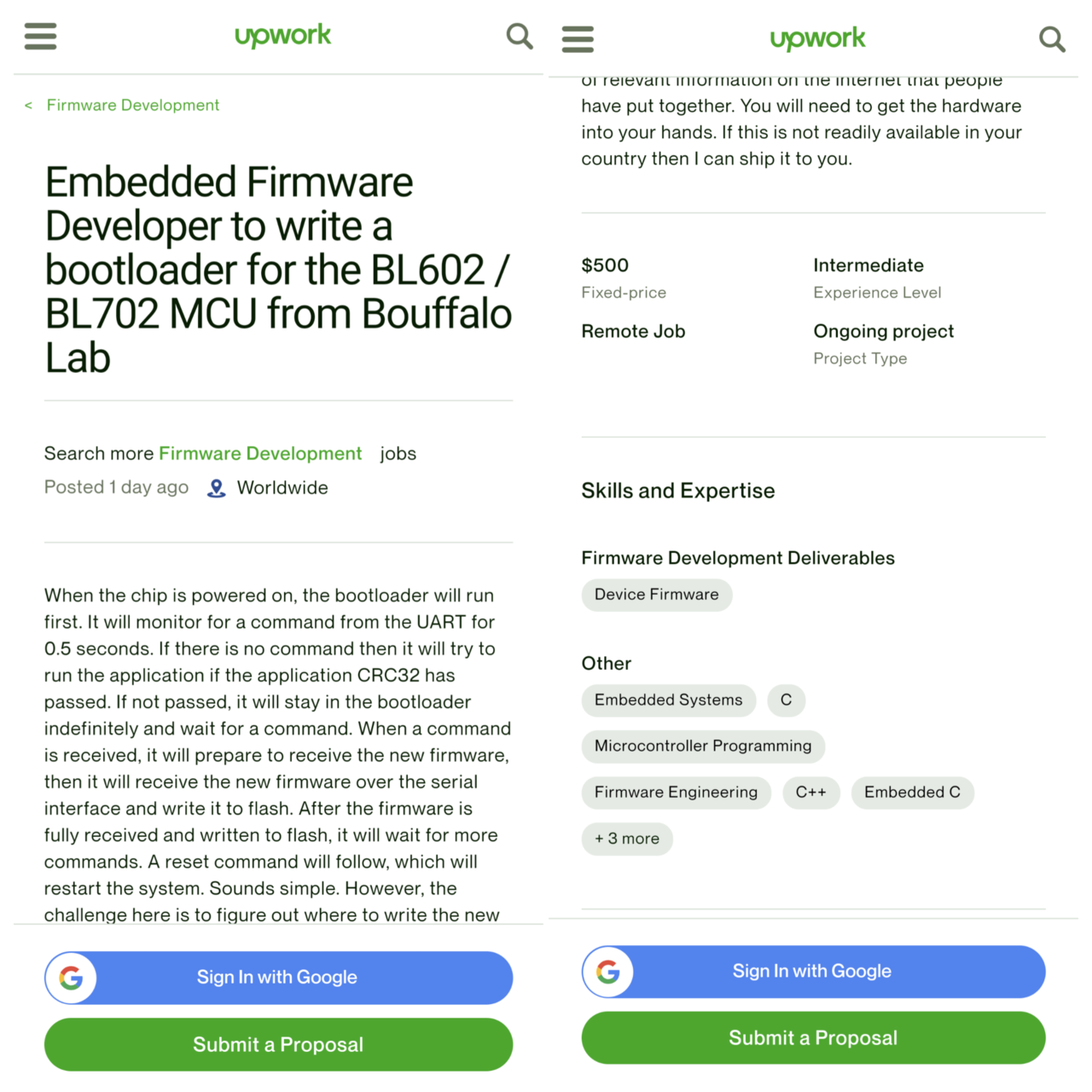Click search magnifier in right panel

1051,39
